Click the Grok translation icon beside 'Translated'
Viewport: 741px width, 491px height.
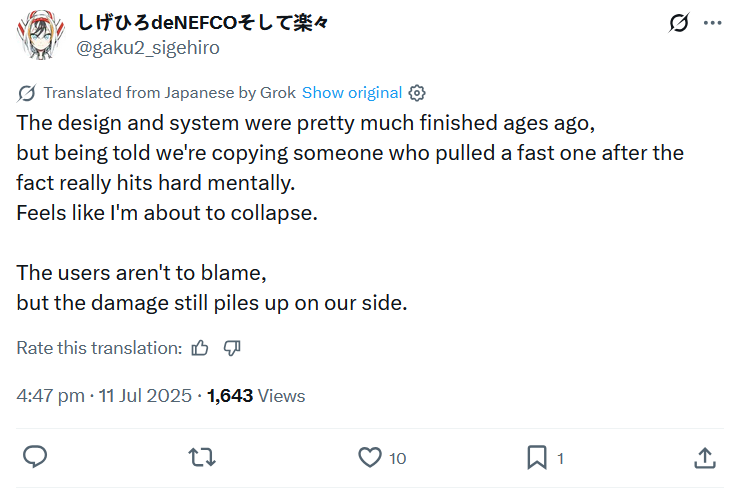[x=27, y=93]
